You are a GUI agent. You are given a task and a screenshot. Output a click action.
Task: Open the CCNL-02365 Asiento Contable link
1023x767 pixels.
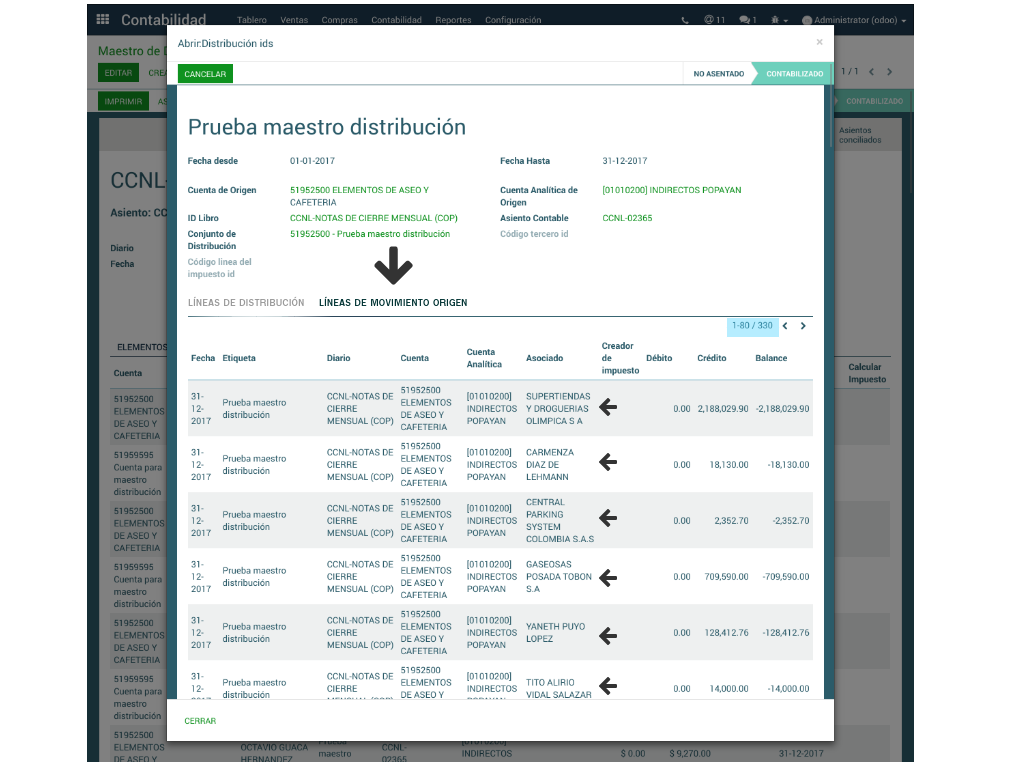coord(627,218)
